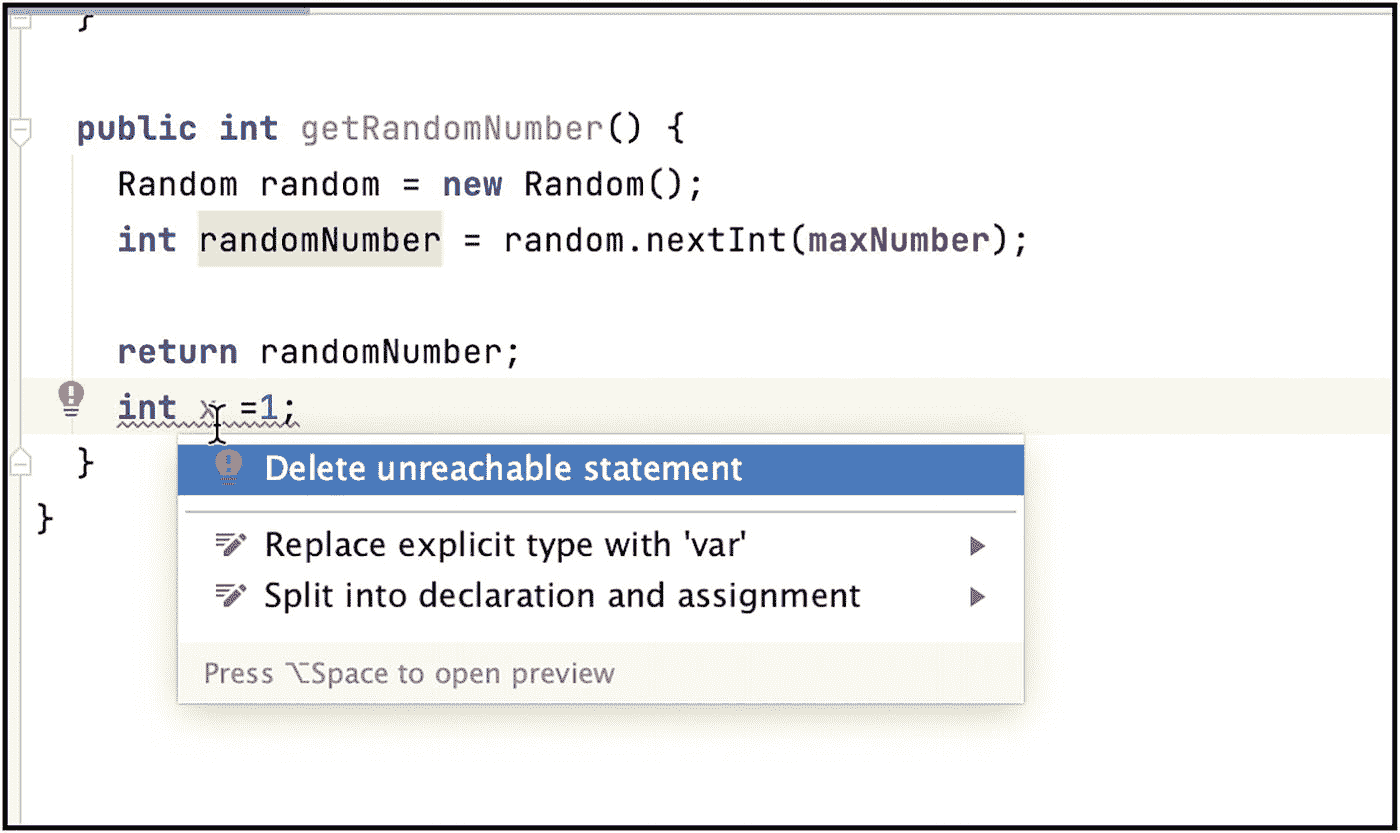Click pencil icon next to Split into declaration

pos(230,596)
